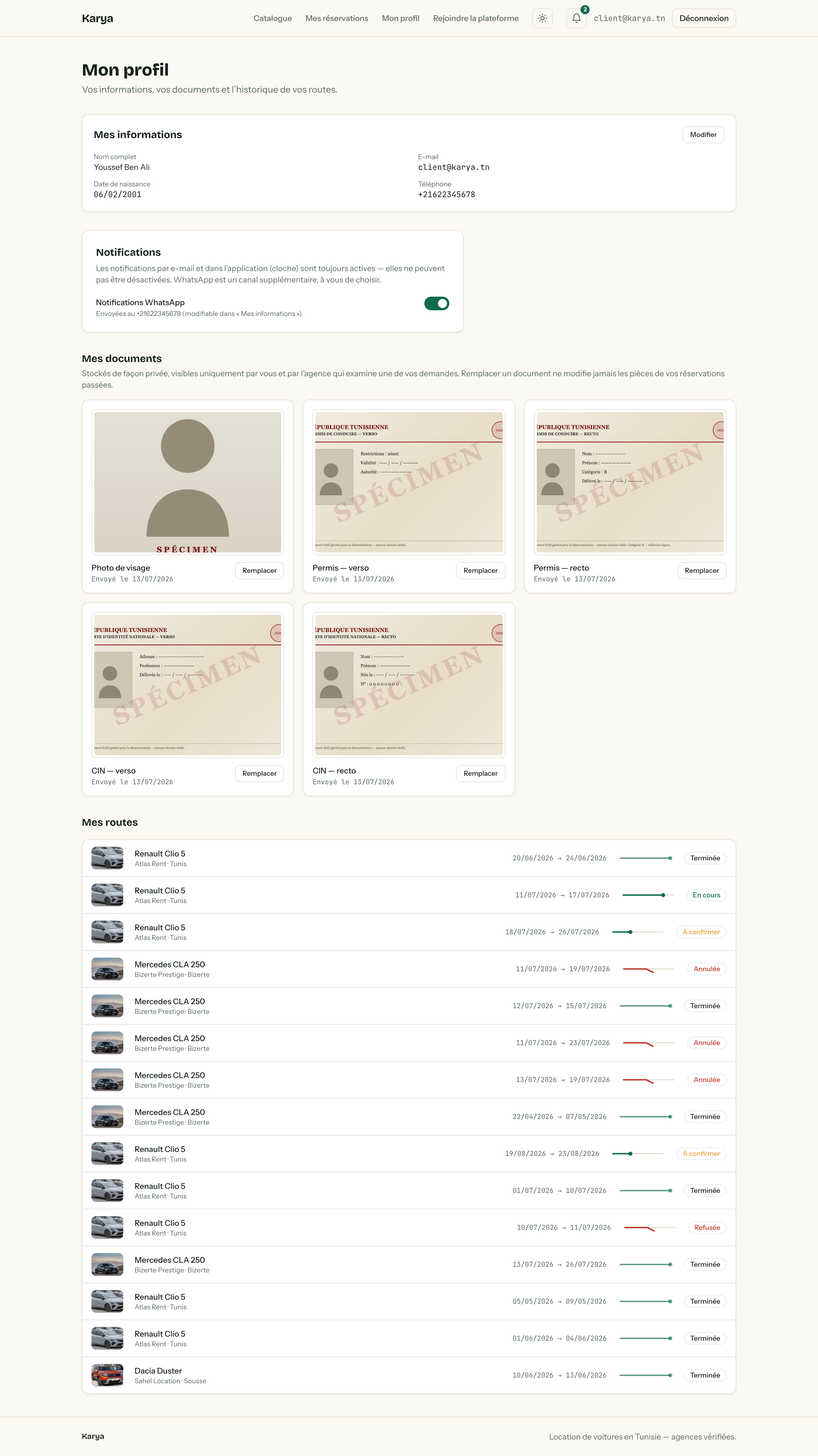Open the Catalogue page
This screenshot has height=1456, width=818.
coord(272,18)
